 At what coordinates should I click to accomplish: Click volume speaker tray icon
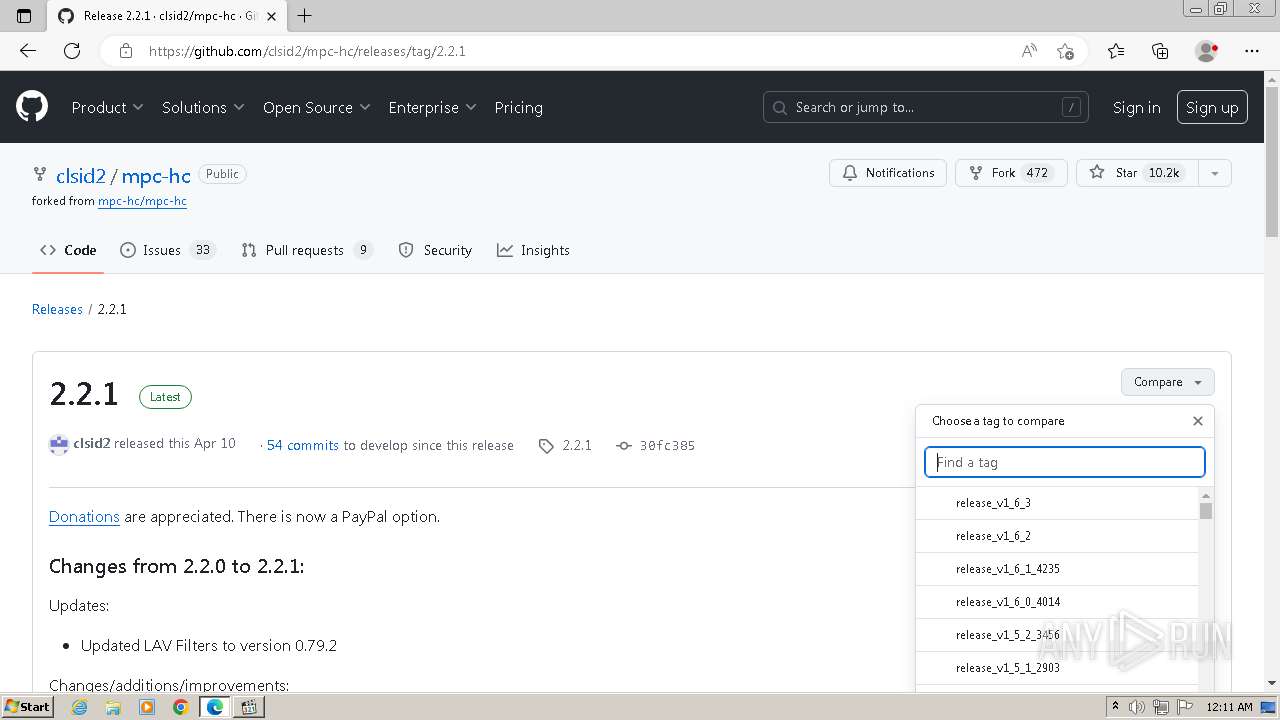(x=1136, y=707)
